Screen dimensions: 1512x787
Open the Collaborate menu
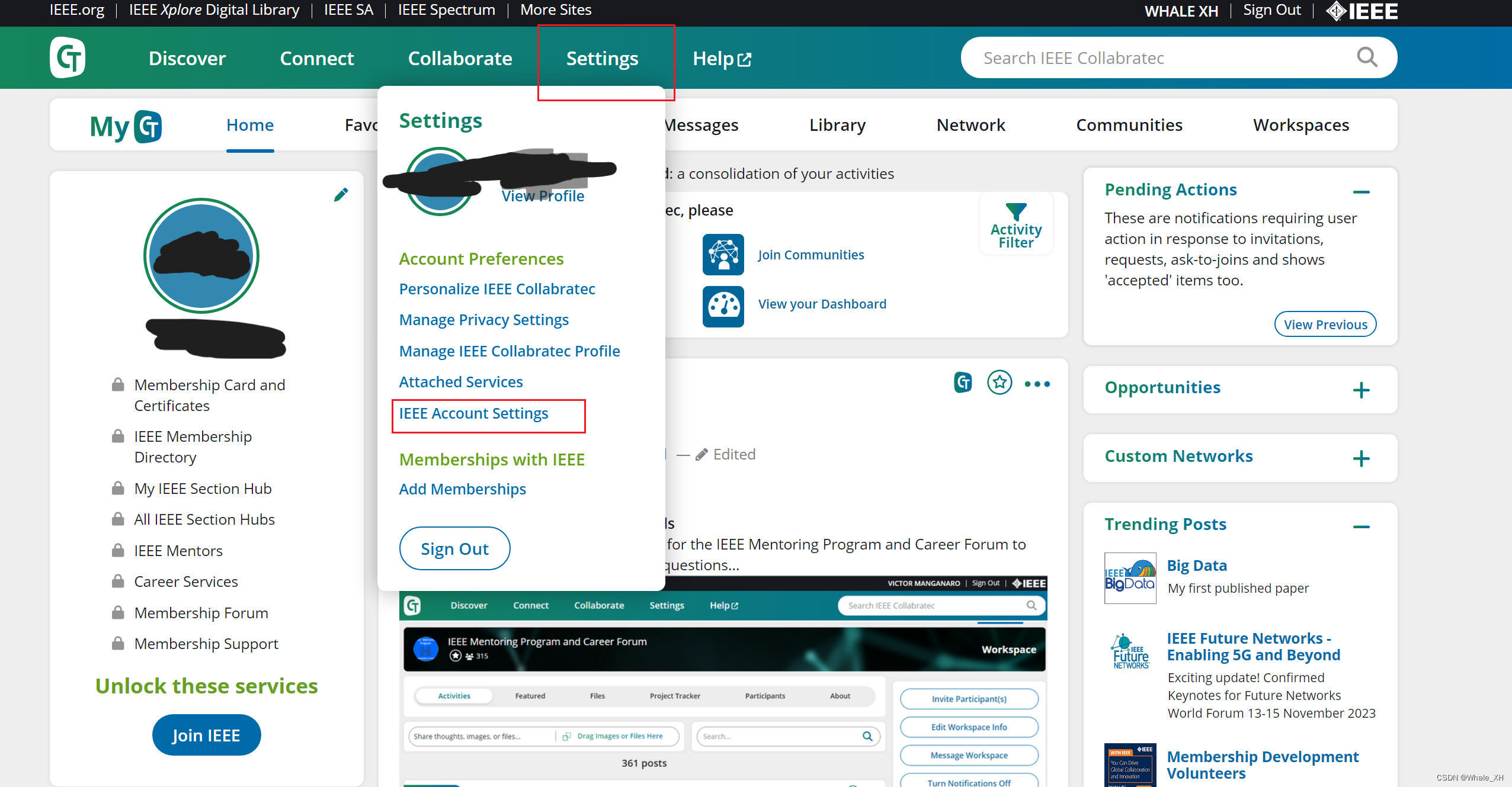point(460,58)
